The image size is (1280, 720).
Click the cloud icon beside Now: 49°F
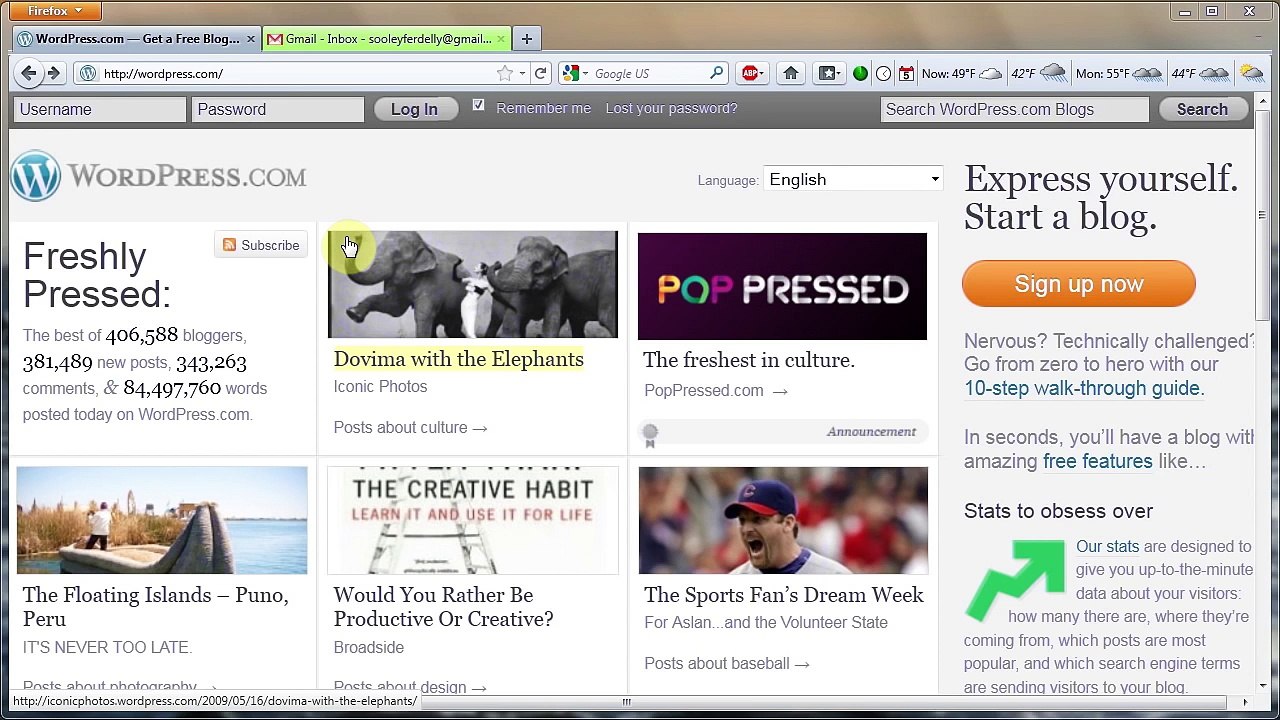pos(990,73)
